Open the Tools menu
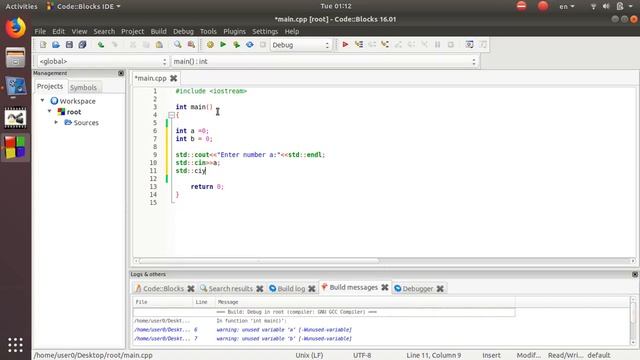This screenshot has width=640, height=360. (208, 31)
